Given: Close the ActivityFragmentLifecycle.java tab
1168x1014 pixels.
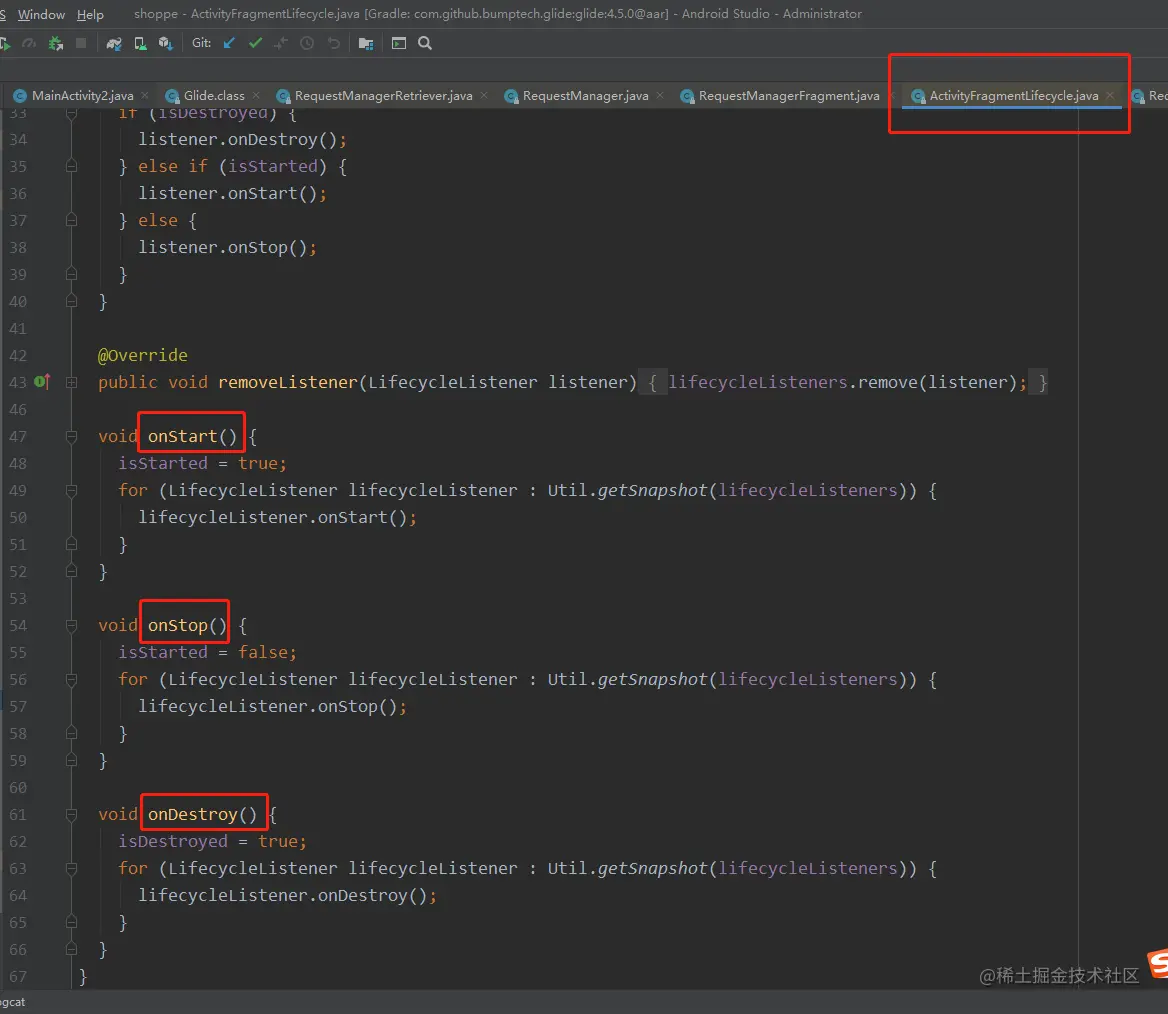Looking at the screenshot, I should click(x=1110, y=95).
